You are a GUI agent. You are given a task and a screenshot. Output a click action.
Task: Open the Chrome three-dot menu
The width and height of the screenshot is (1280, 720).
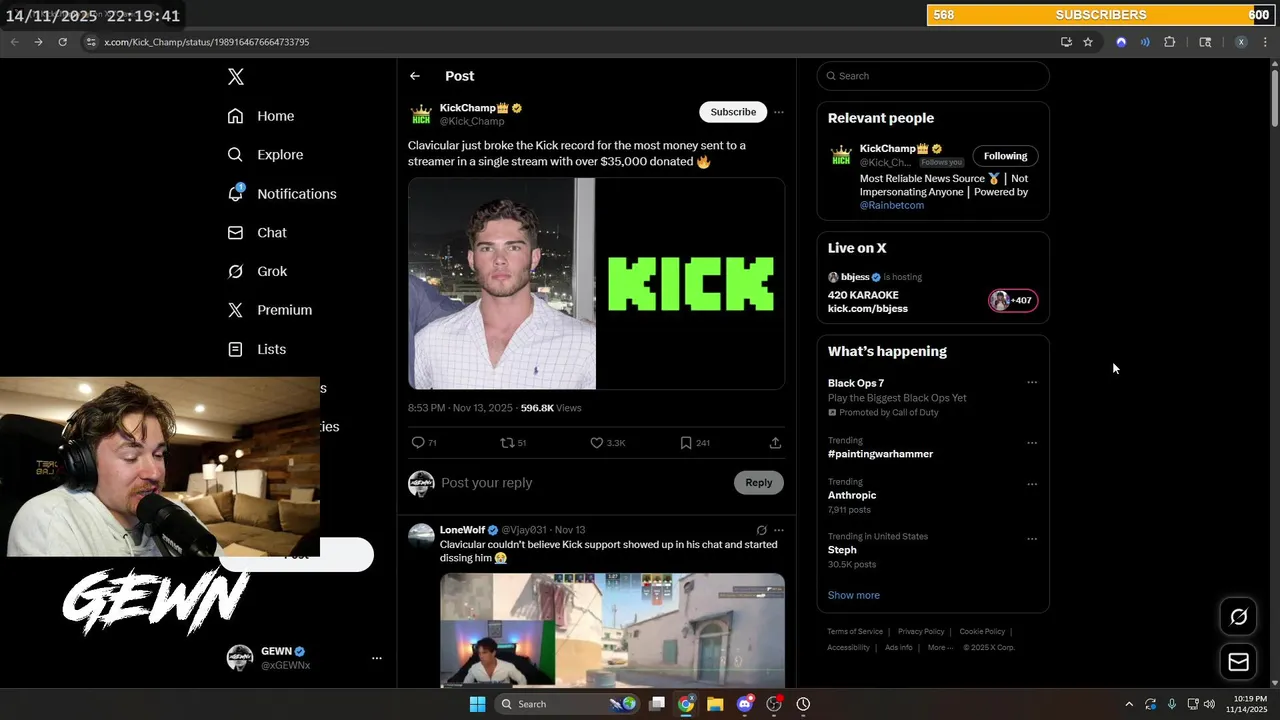pos(1265,42)
